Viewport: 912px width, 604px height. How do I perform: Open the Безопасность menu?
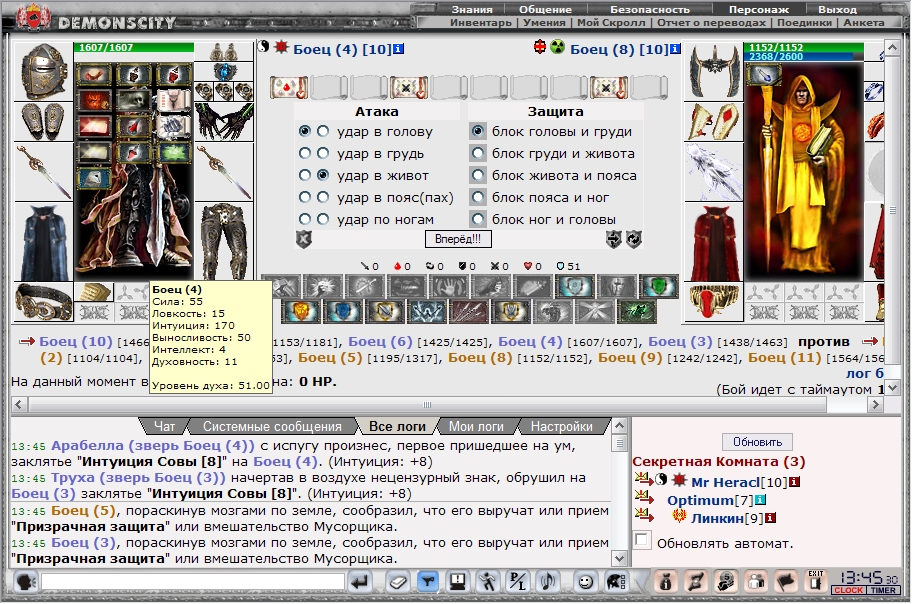[650, 9]
